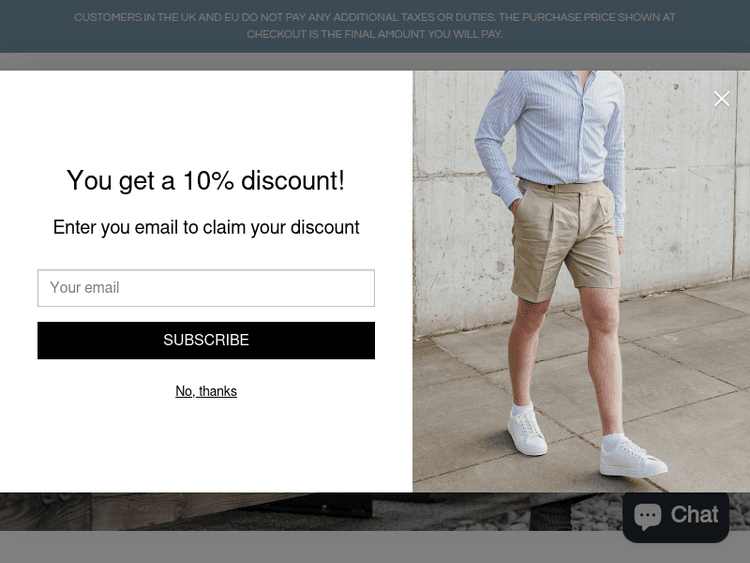Viewport: 750px width, 563px height.
Task: Click 'Enter you email to claim your discount' text
Action: (x=206, y=227)
